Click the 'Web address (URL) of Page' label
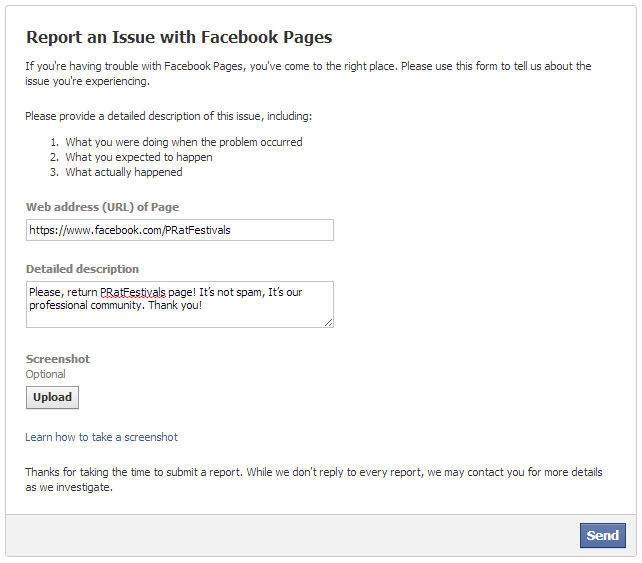This screenshot has width=642, height=563. pyautogui.click(x=102, y=207)
